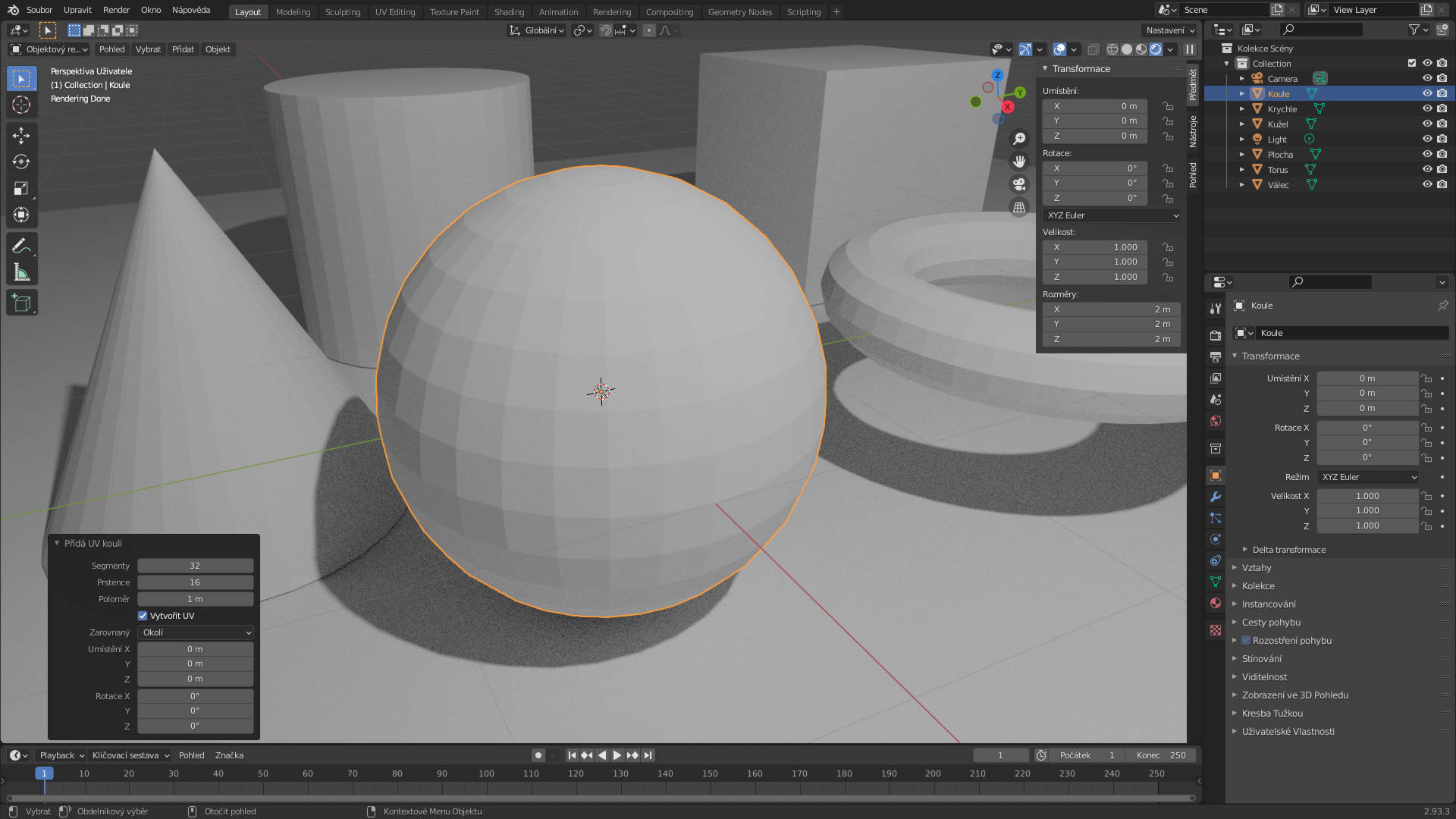Open Physics properties tab icon
This screenshot has width=1456, height=819.
(x=1216, y=539)
